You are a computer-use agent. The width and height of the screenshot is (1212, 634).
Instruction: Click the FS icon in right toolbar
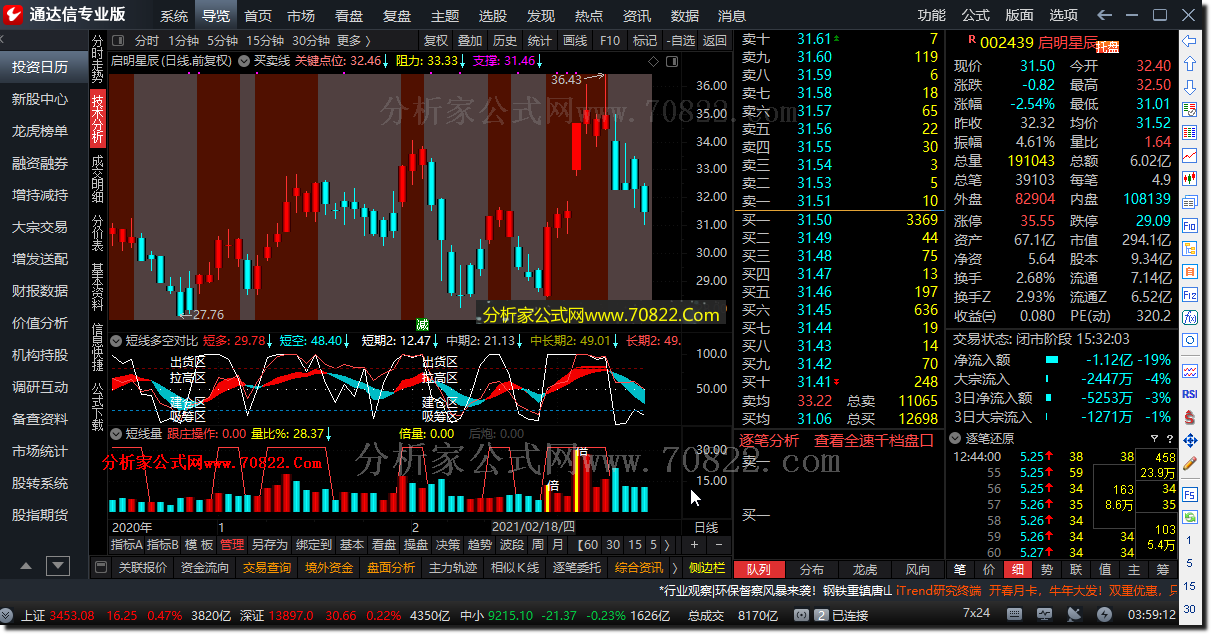pos(1189,494)
